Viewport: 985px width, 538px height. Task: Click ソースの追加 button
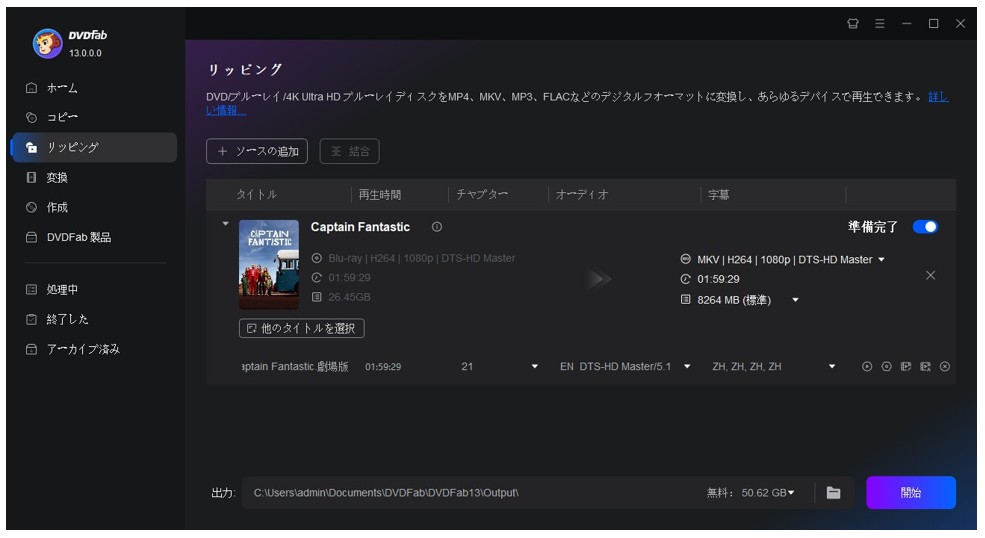[257, 151]
